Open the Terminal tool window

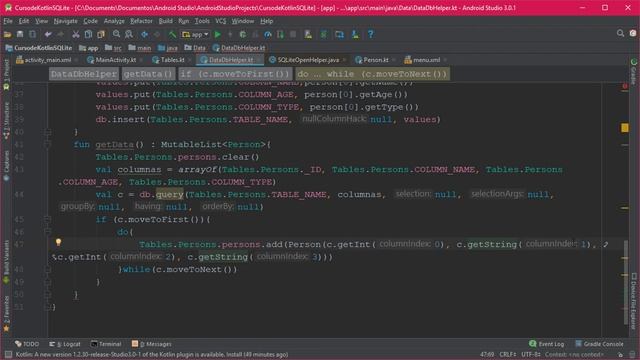click(106, 344)
